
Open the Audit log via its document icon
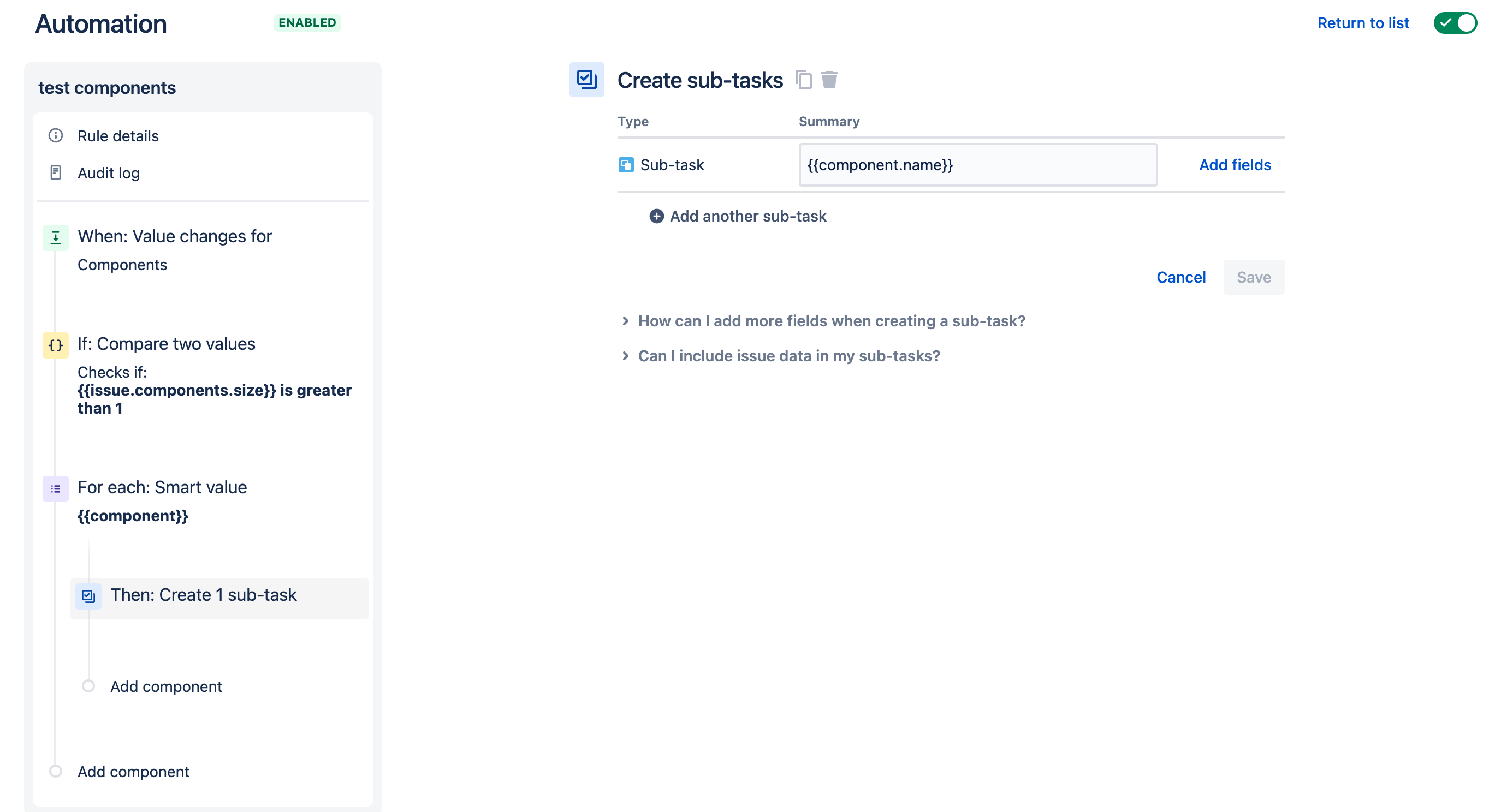coord(56,172)
